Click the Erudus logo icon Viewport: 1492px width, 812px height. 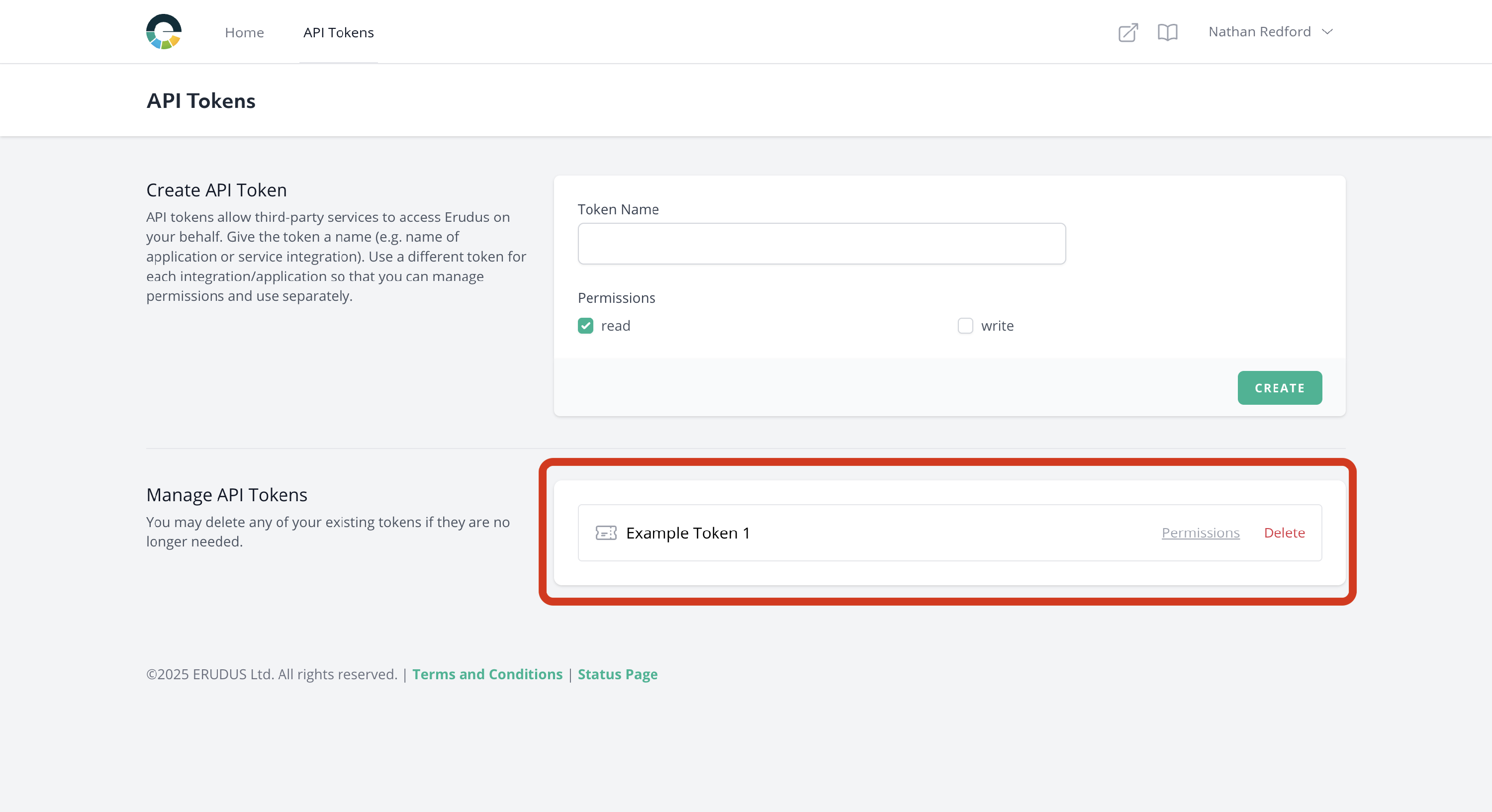point(164,32)
